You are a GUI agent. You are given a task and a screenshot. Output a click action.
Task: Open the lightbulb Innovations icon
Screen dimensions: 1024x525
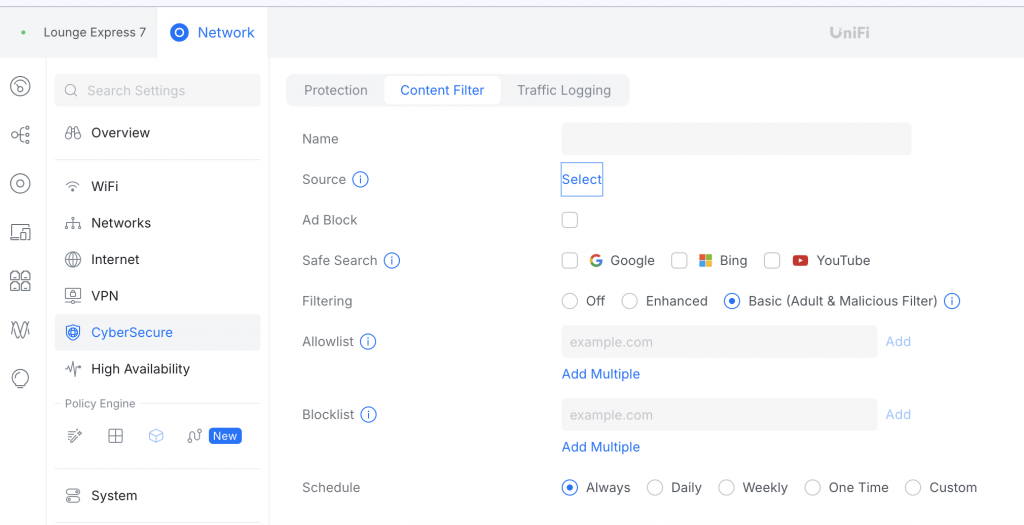point(20,378)
